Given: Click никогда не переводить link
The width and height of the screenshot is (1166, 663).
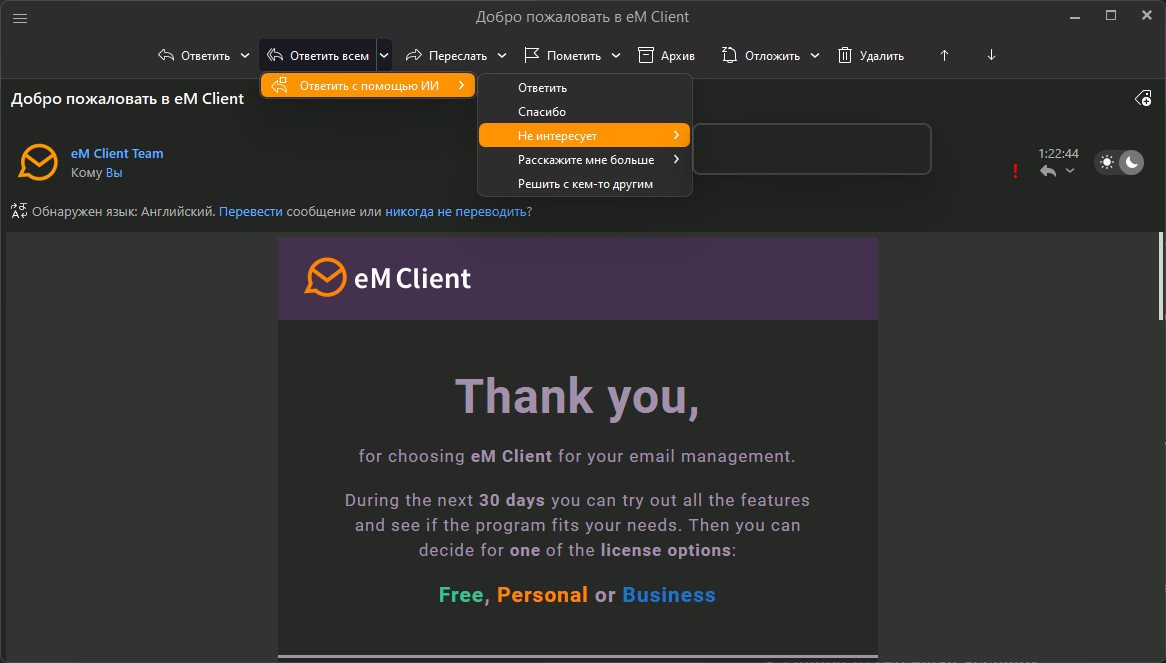Looking at the screenshot, I should (x=455, y=211).
